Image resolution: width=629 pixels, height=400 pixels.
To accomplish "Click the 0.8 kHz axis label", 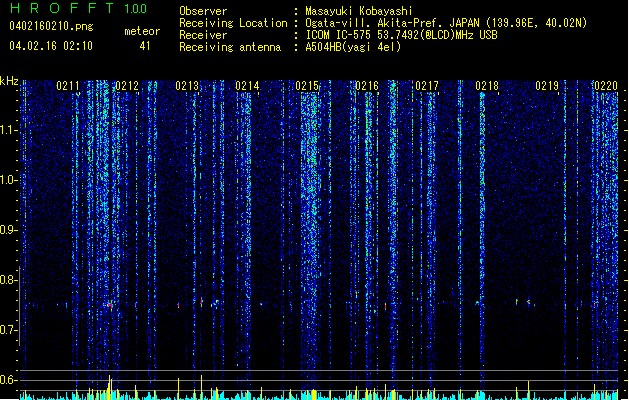I will (8, 280).
